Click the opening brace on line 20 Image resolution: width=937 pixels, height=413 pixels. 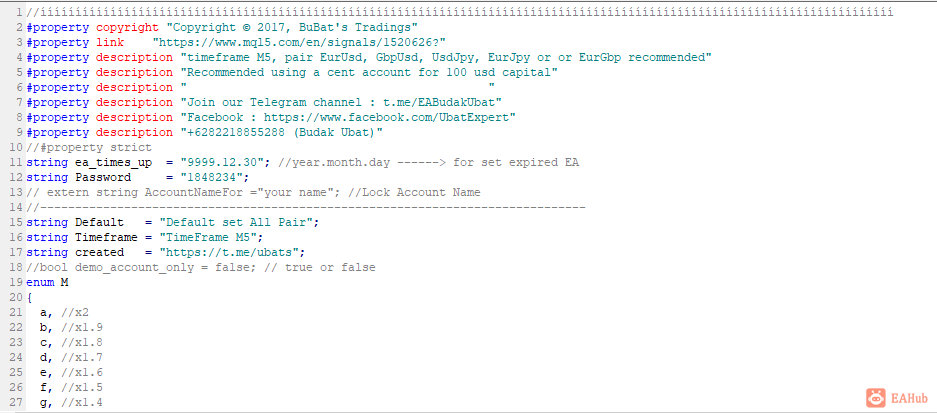pos(29,296)
